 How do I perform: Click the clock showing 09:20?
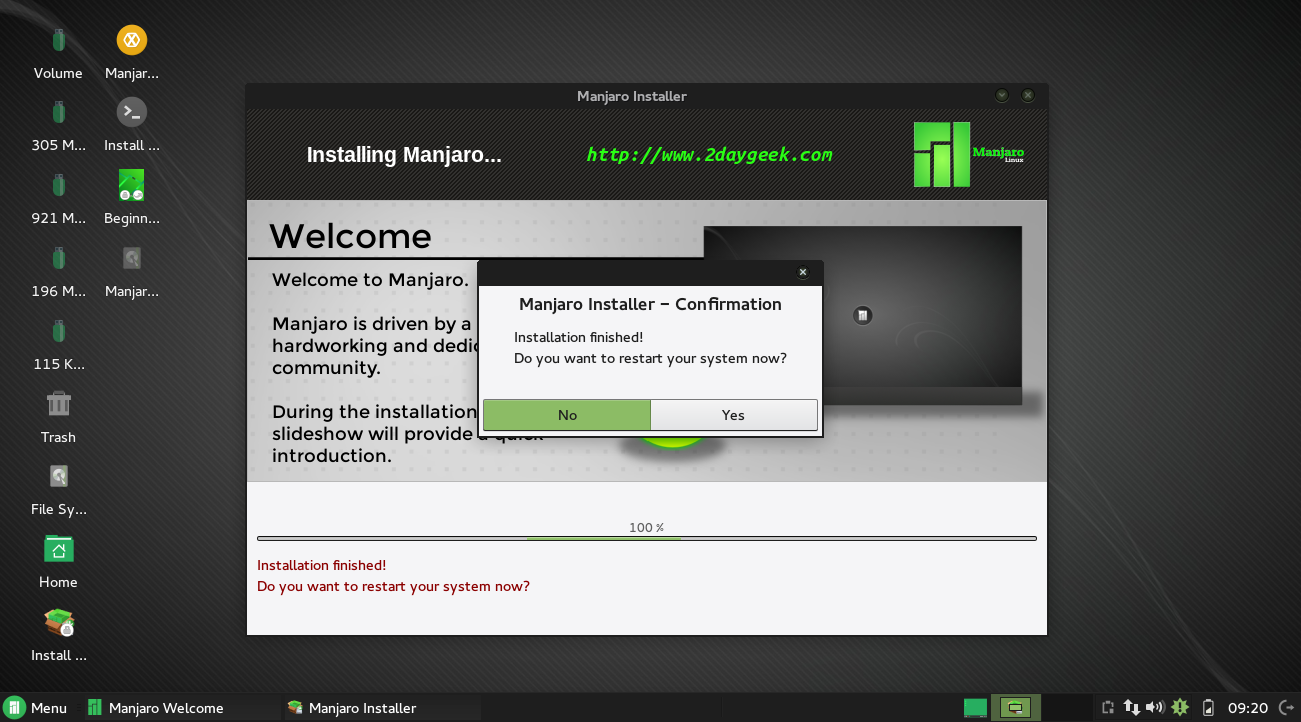[1247, 708]
